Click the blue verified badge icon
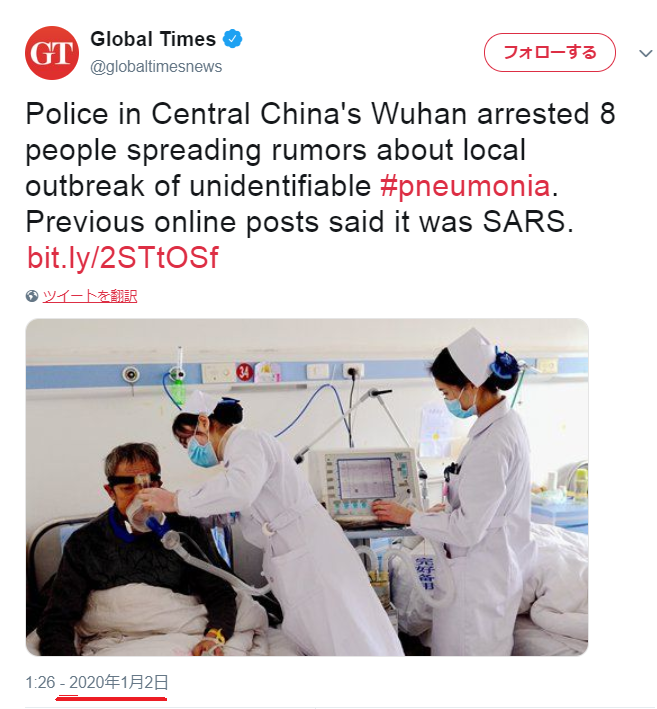The image size is (657, 709). 232,39
